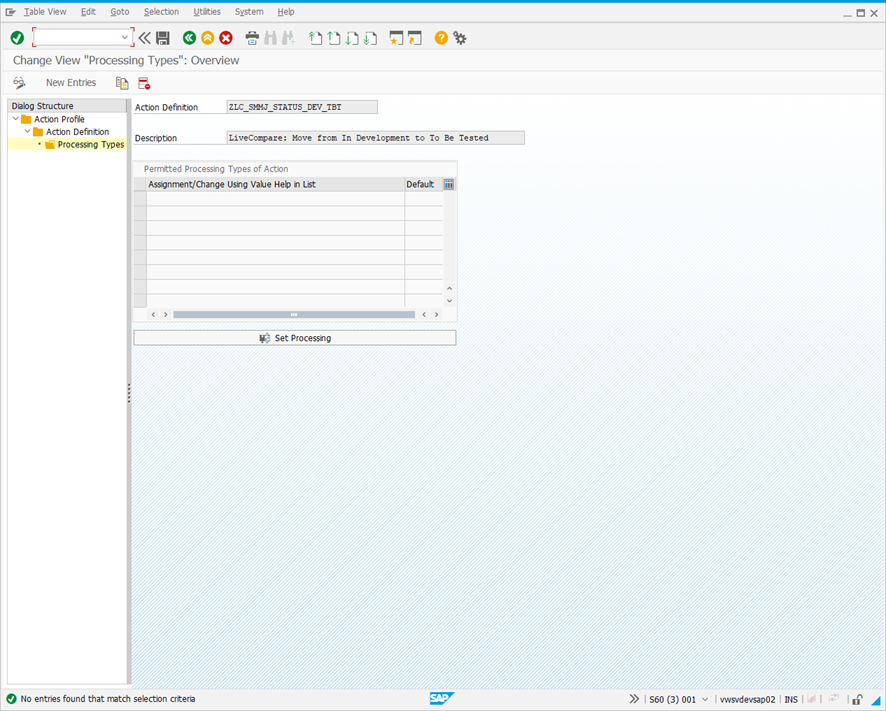Click New Entries button
886x711 pixels.
(x=71, y=83)
